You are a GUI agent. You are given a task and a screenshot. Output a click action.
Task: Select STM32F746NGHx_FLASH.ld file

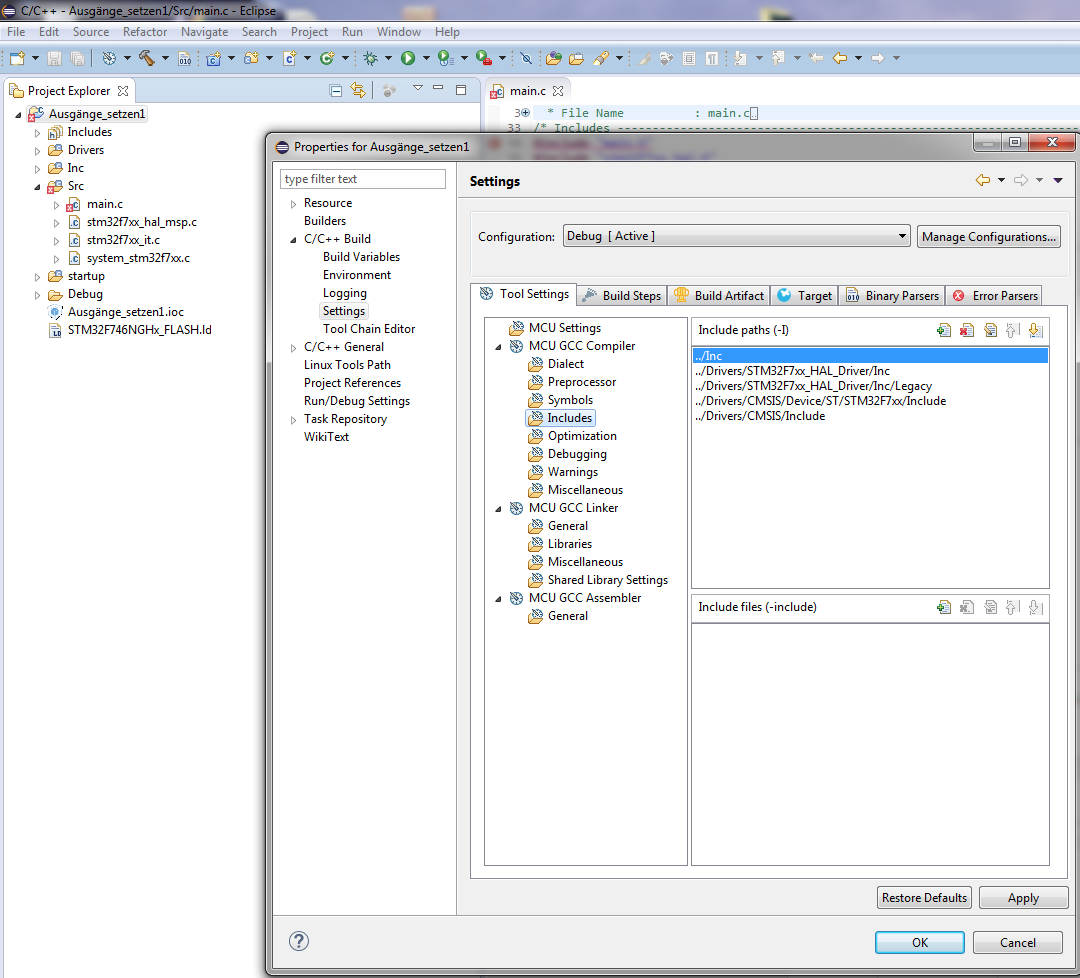click(139, 330)
